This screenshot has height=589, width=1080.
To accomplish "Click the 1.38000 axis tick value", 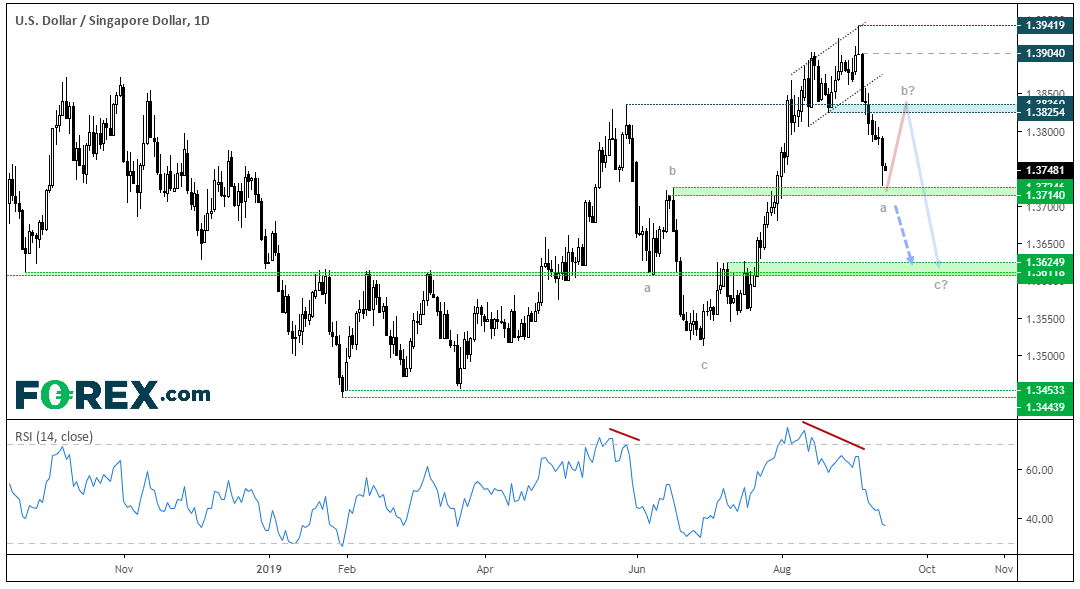I will pos(1045,133).
